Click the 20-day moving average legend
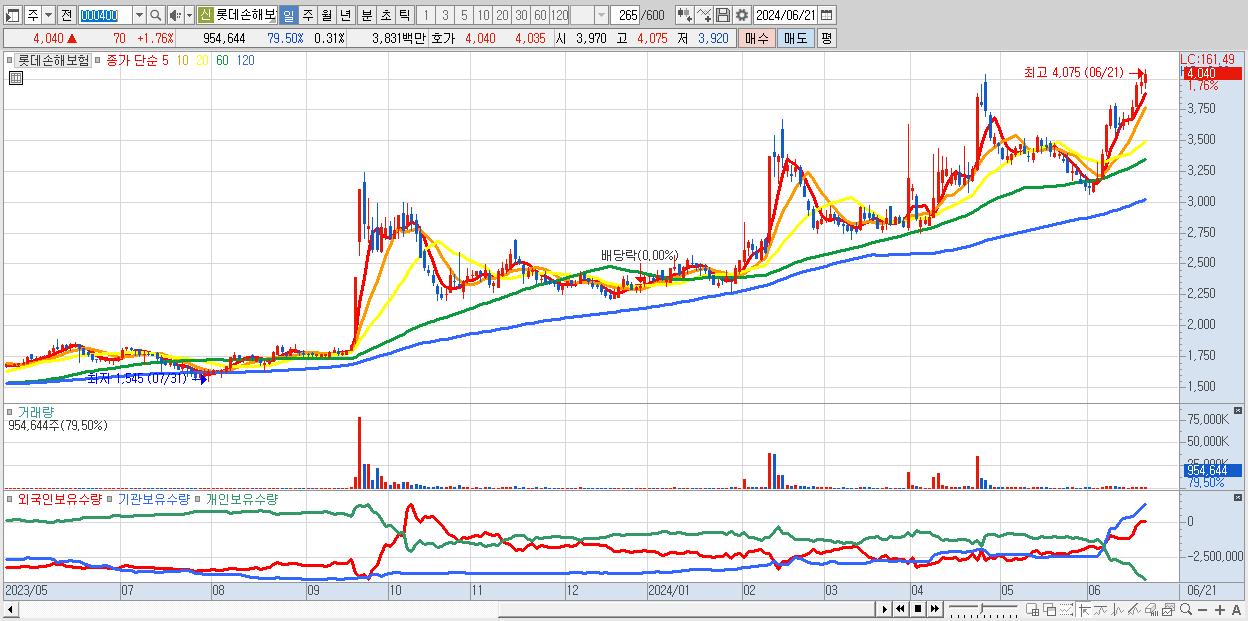1248x621 pixels. tap(202, 60)
